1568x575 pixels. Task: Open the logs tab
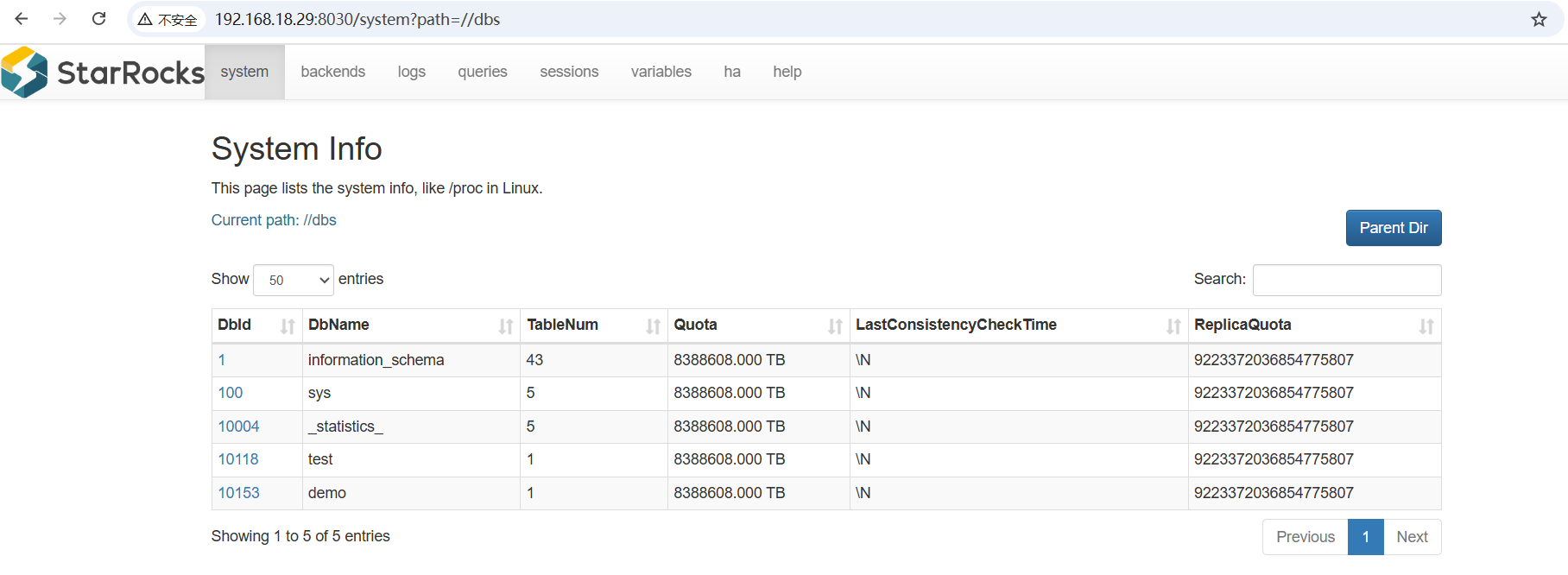(x=412, y=72)
